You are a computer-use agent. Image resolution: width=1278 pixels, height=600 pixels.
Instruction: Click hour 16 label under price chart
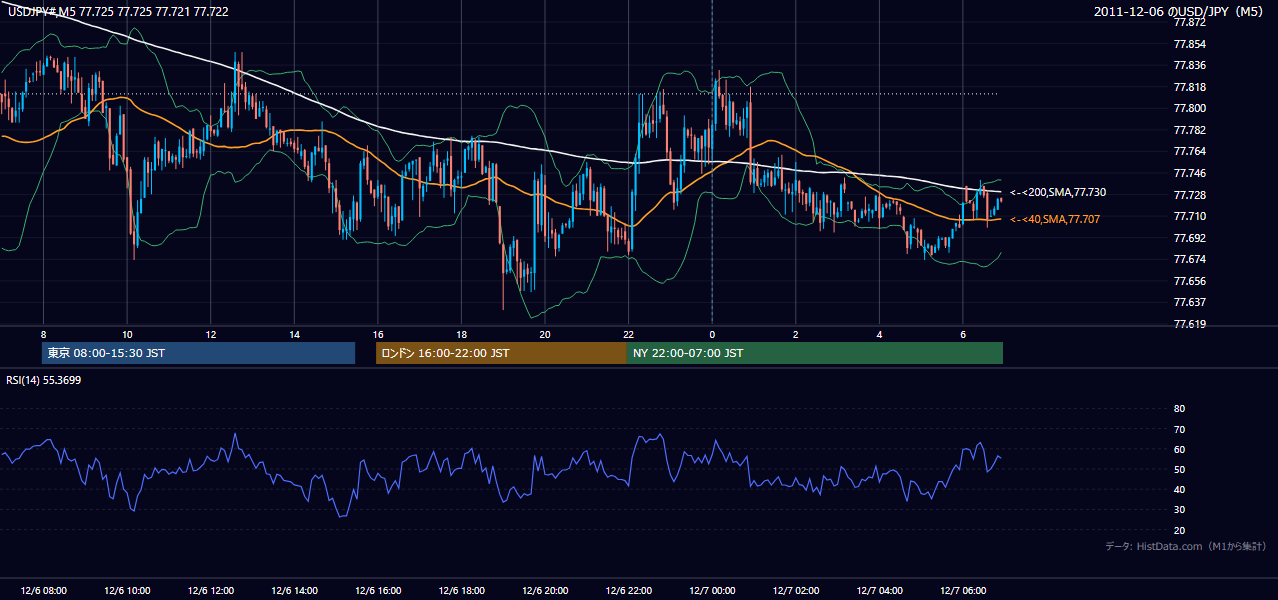(377, 334)
